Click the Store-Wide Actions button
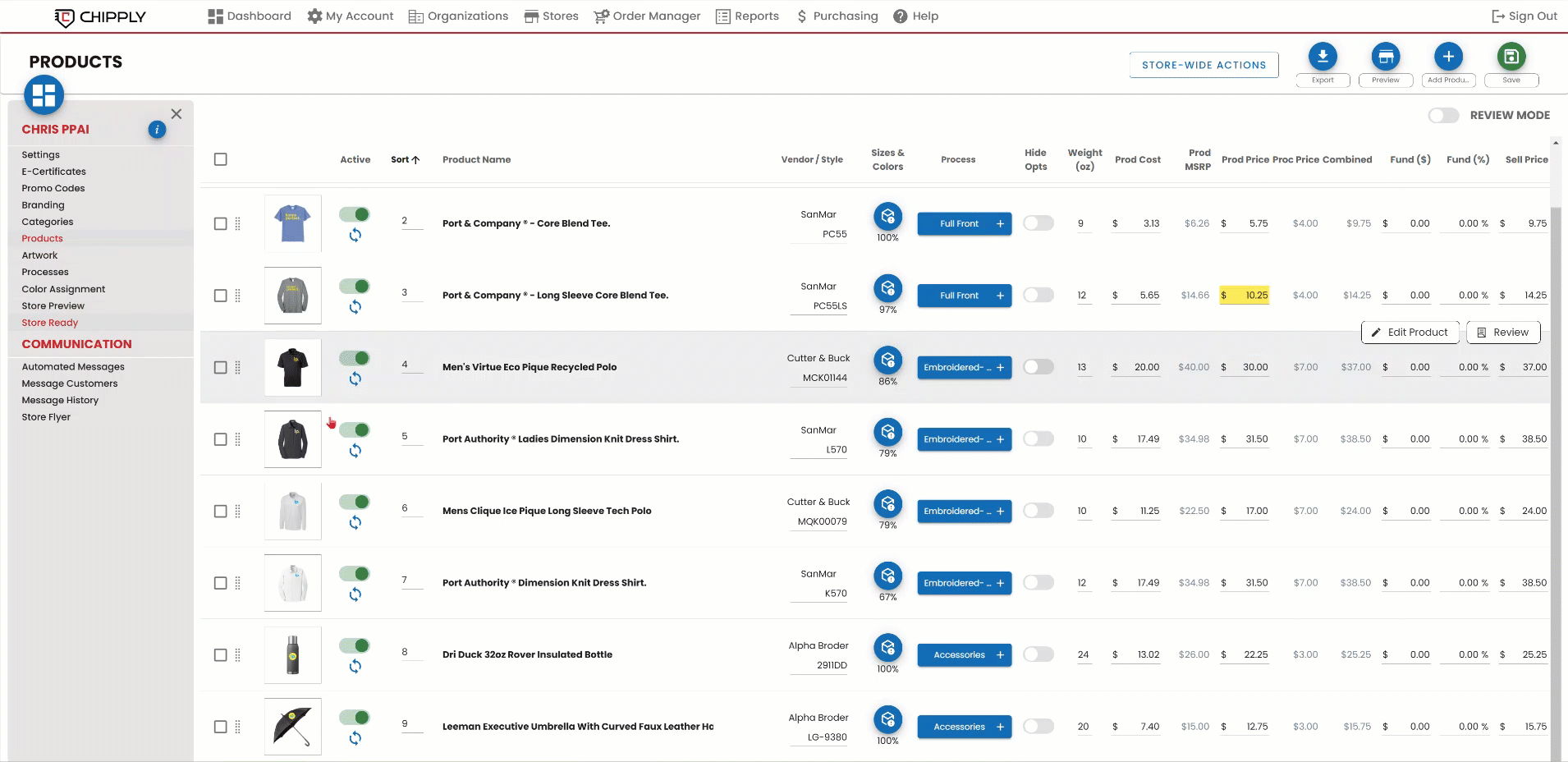Image resolution: width=1568 pixels, height=762 pixels. [x=1204, y=66]
